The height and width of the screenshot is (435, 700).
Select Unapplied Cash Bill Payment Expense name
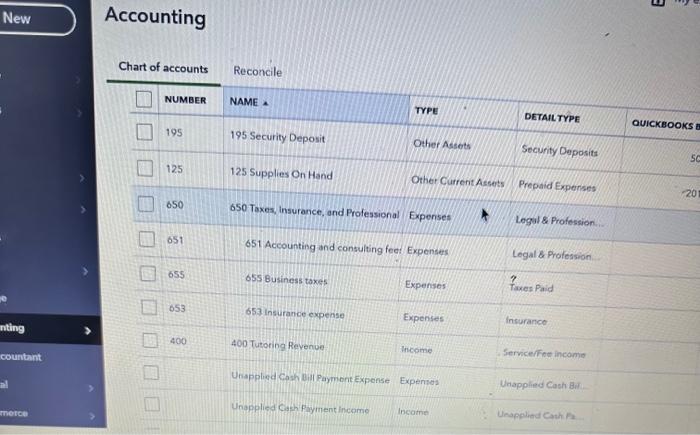(310, 378)
